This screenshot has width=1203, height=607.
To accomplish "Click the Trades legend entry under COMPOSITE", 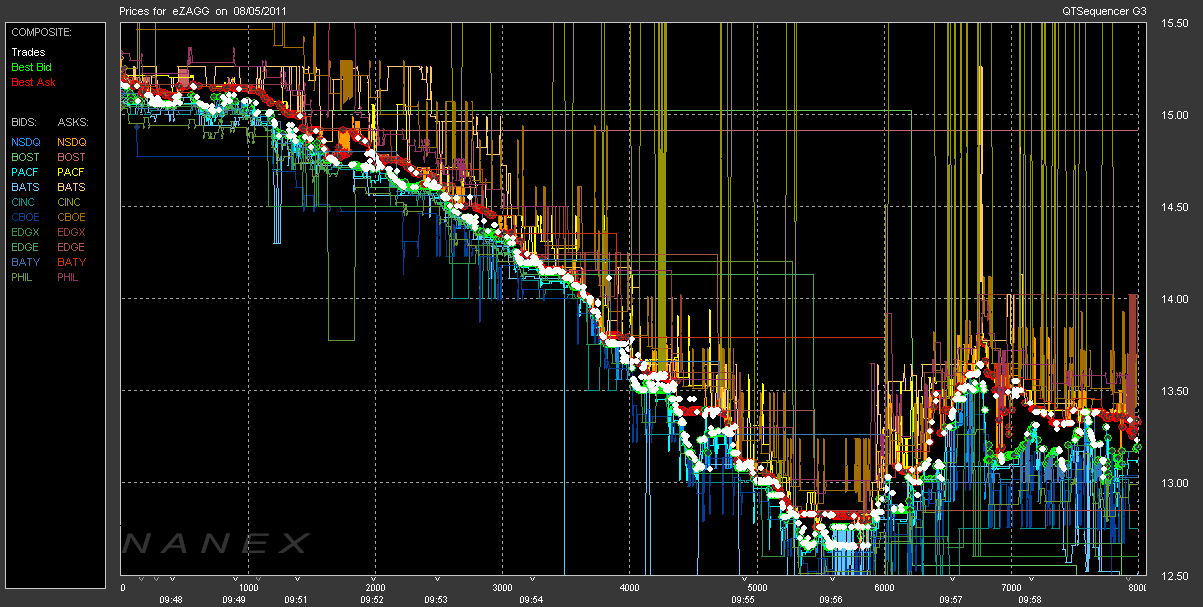I will tap(27, 52).
